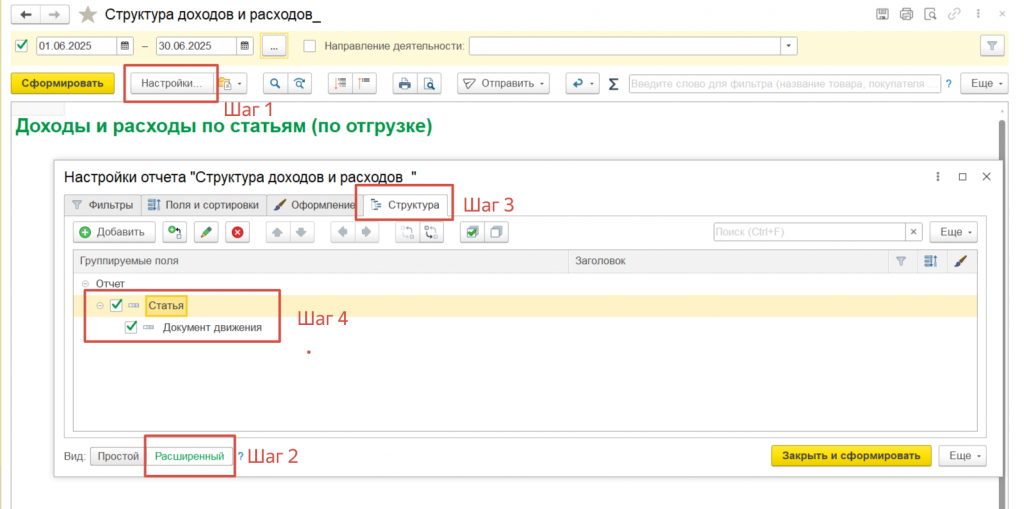
Task: Collapse the Отчет tree root node
Action: pos(85,284)
